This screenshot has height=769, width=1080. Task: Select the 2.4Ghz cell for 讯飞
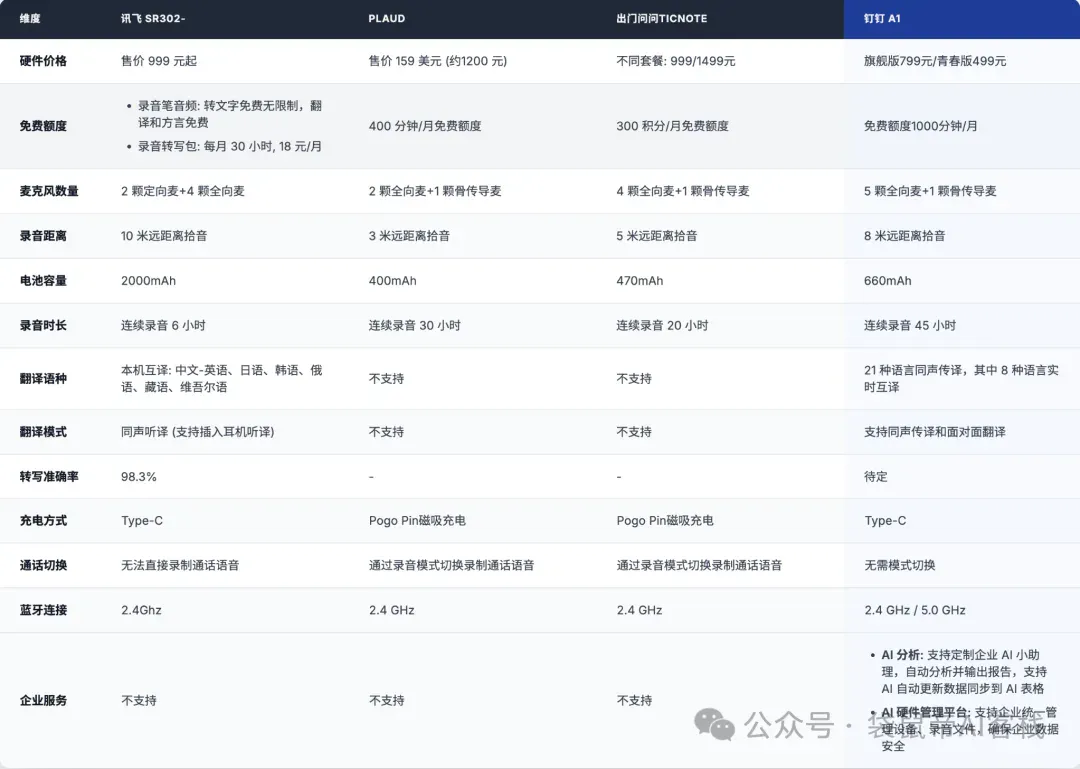pyautogui.click(x=141, y=610)
